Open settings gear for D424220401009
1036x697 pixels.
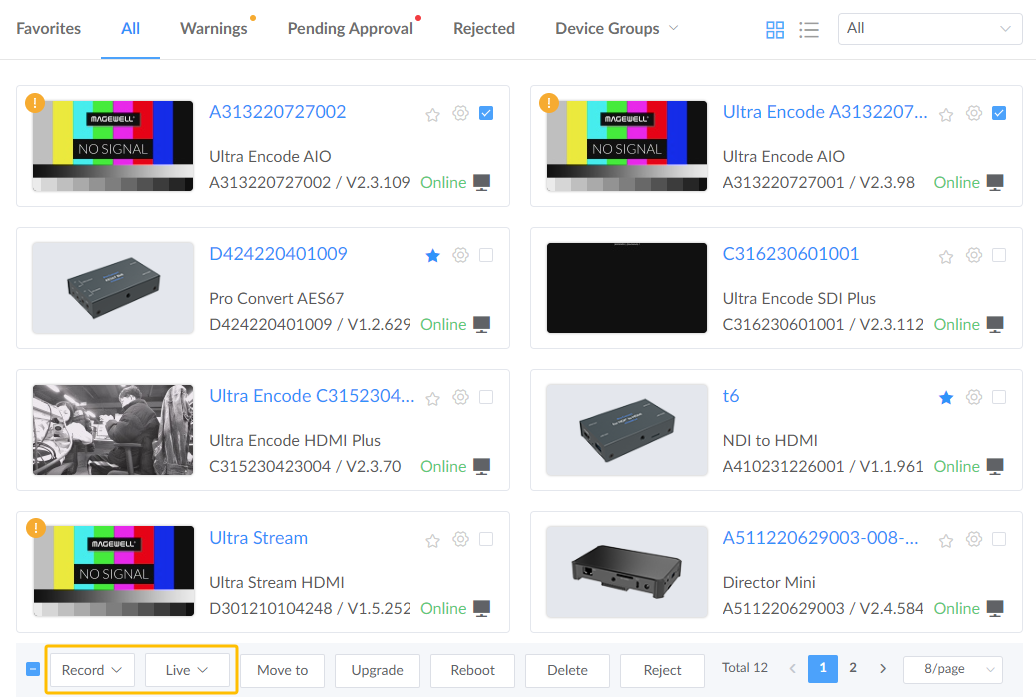(460, 255)
